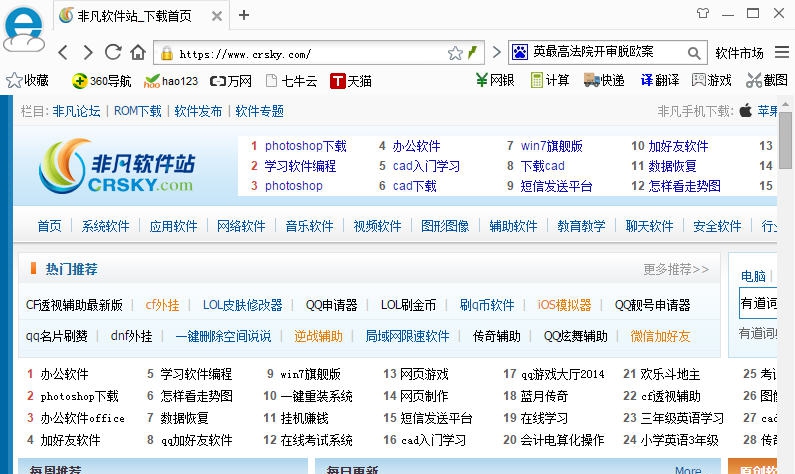Open the 短信发送平台 top ranking link

click(x=556, y=186)
